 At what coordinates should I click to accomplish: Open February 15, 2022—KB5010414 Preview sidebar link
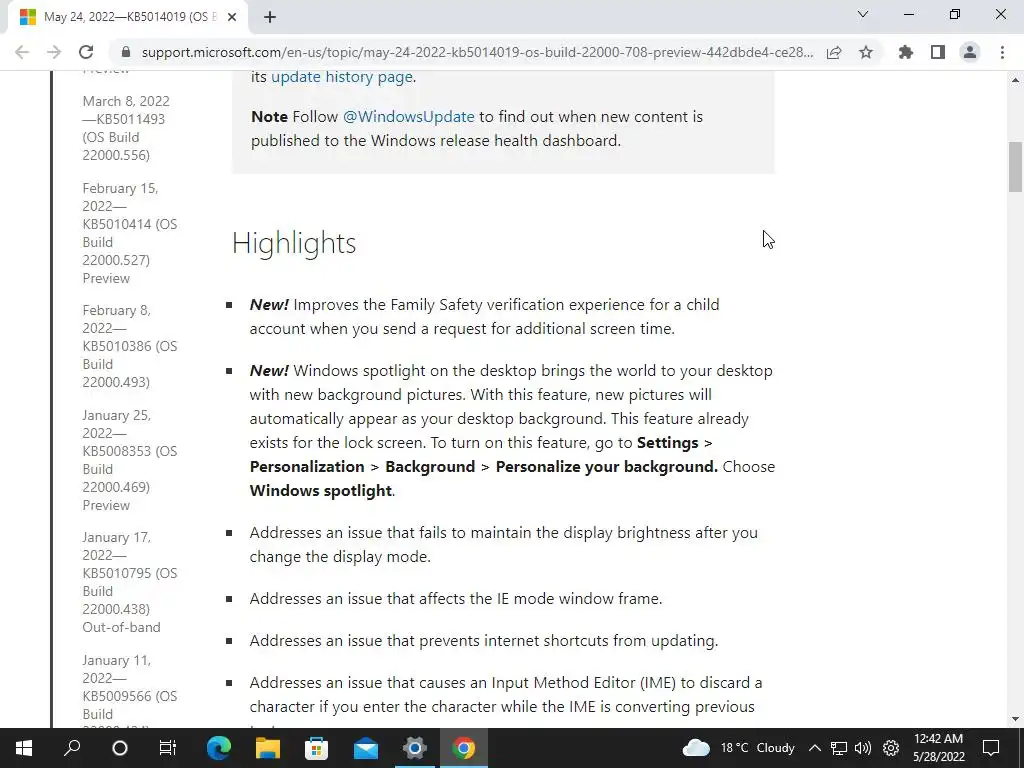click(x=129, y=233)
